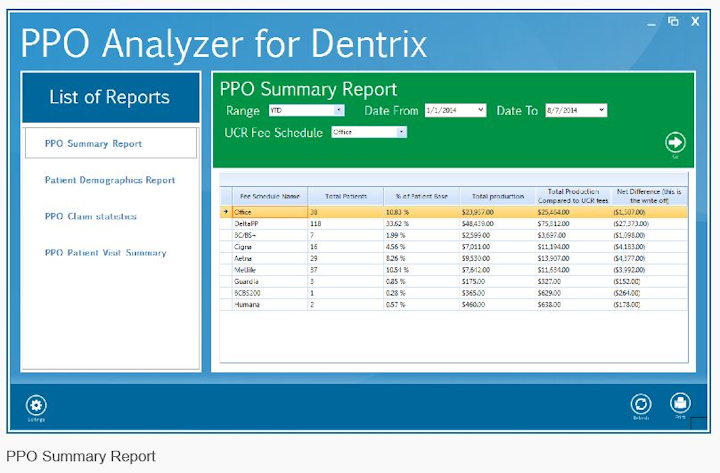Click Guardia production $175.00
Screen dimensions: 720x473
(x=473, y=282)
